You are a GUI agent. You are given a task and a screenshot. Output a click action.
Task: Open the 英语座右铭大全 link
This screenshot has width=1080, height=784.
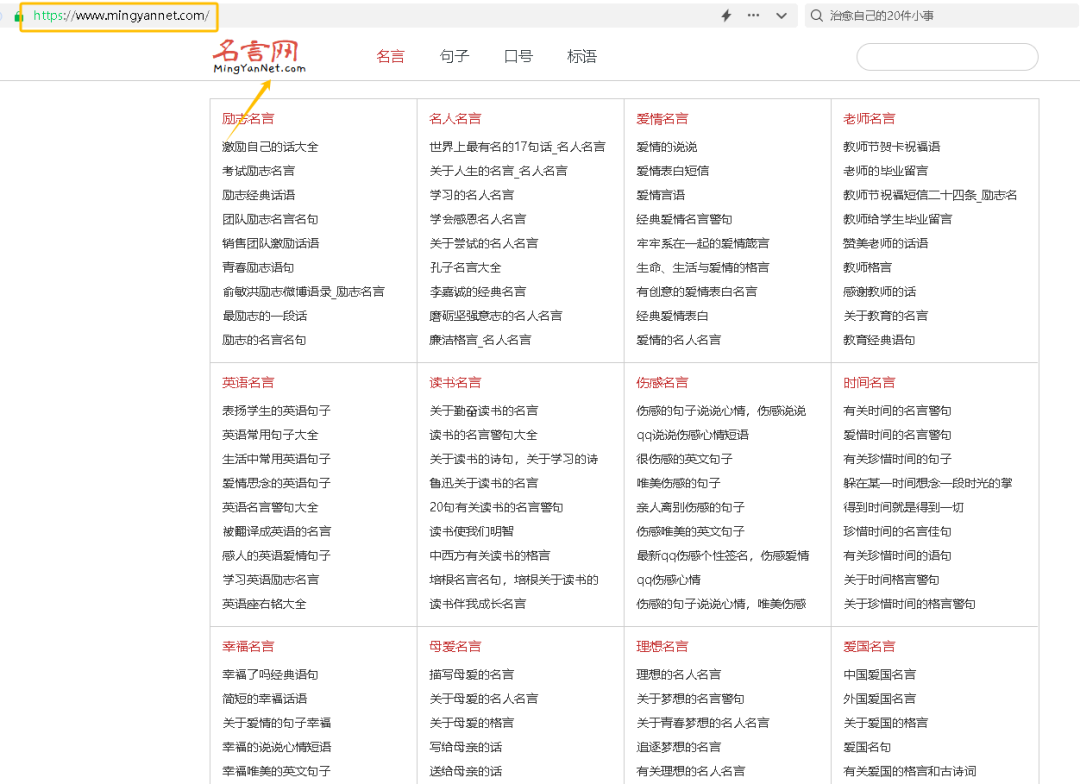(264, 604)
